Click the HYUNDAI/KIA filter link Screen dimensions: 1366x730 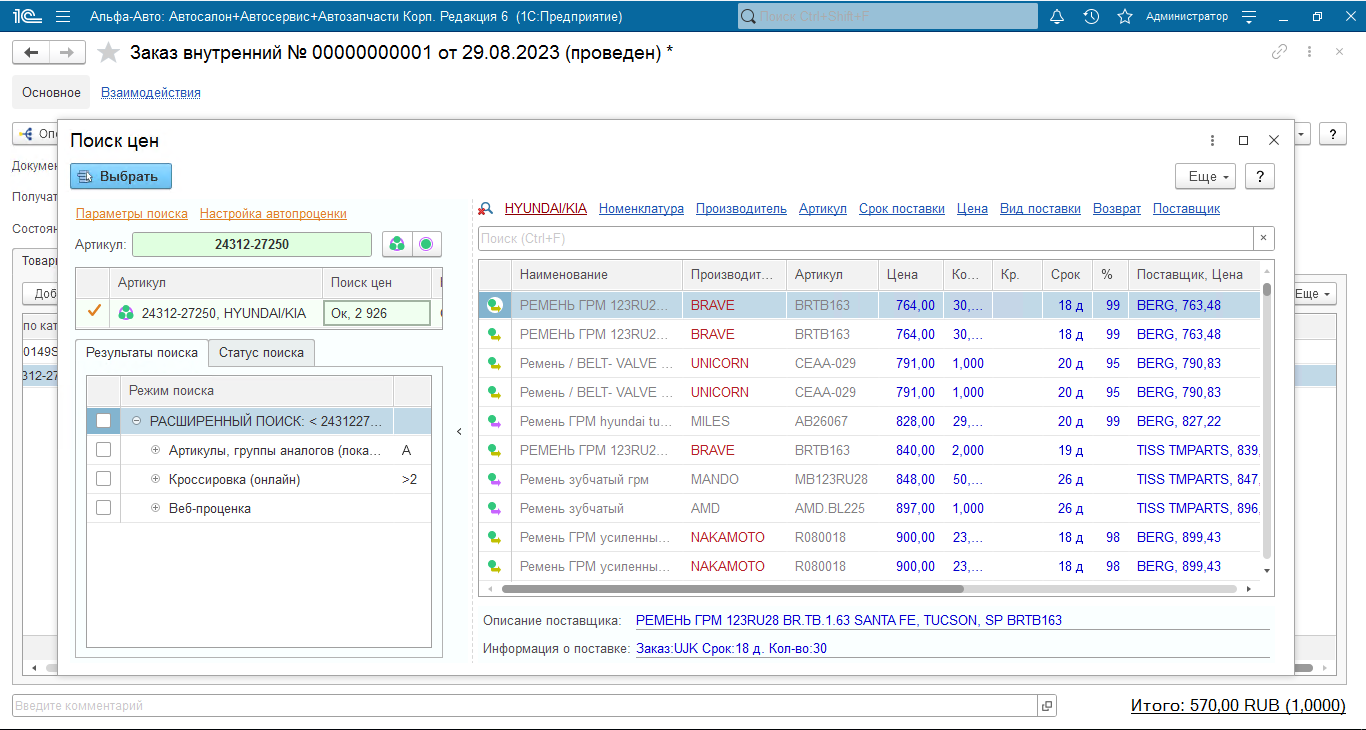click(x=546, y=209)
